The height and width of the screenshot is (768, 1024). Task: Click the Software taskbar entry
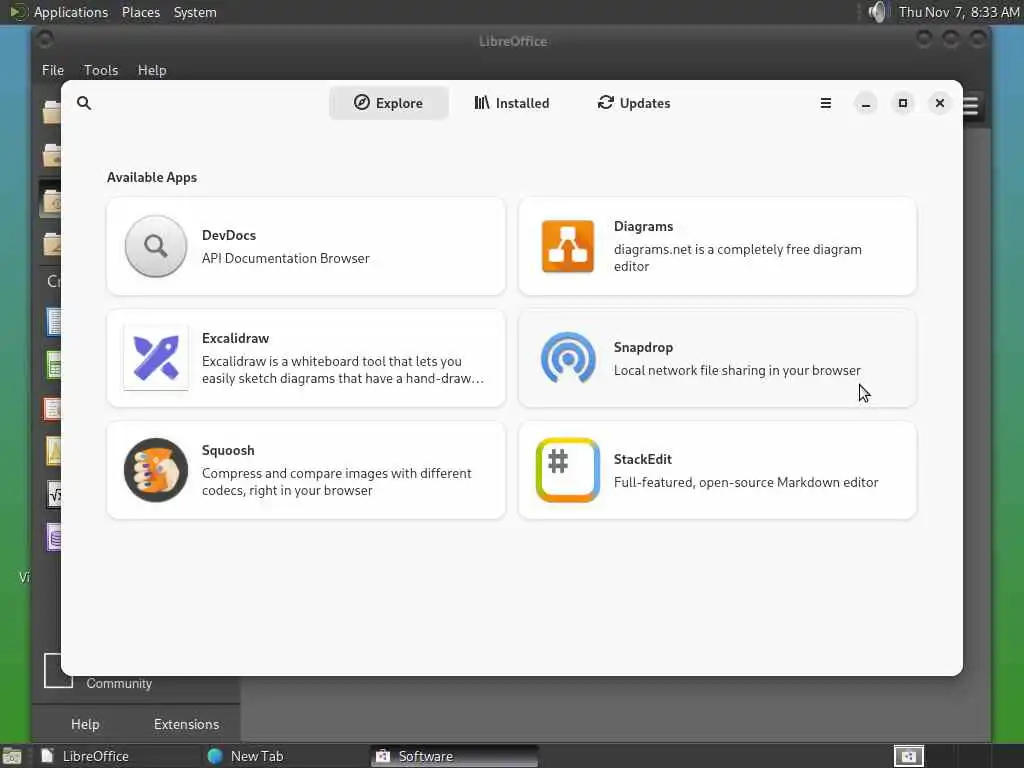[455, 756]
